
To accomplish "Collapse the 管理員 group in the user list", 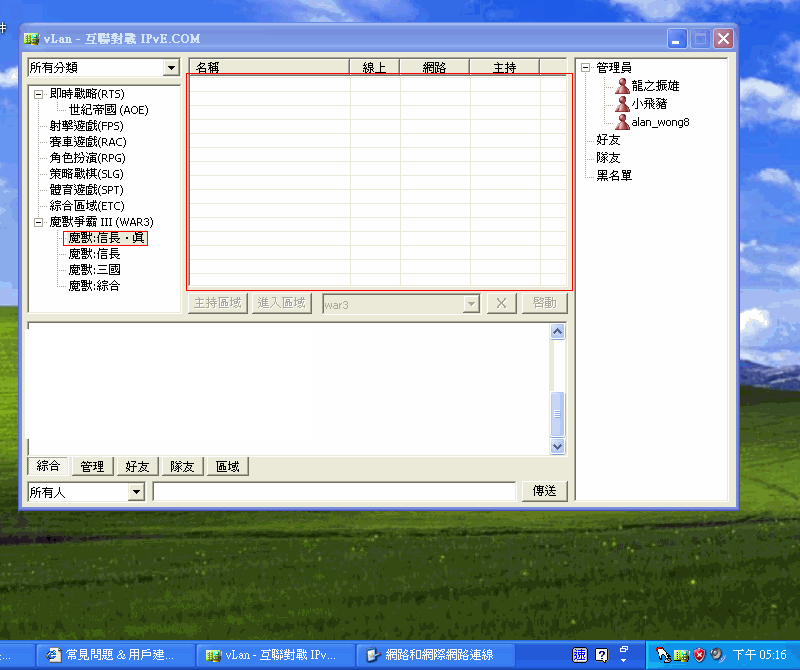I will [585, 68].
